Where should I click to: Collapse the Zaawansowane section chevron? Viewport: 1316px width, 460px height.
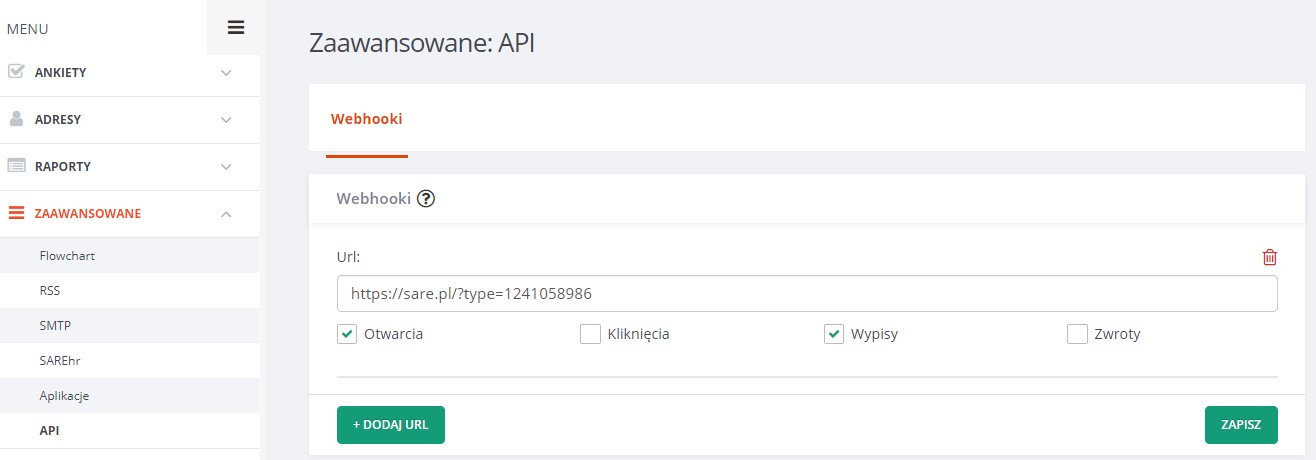coord(226,214)
